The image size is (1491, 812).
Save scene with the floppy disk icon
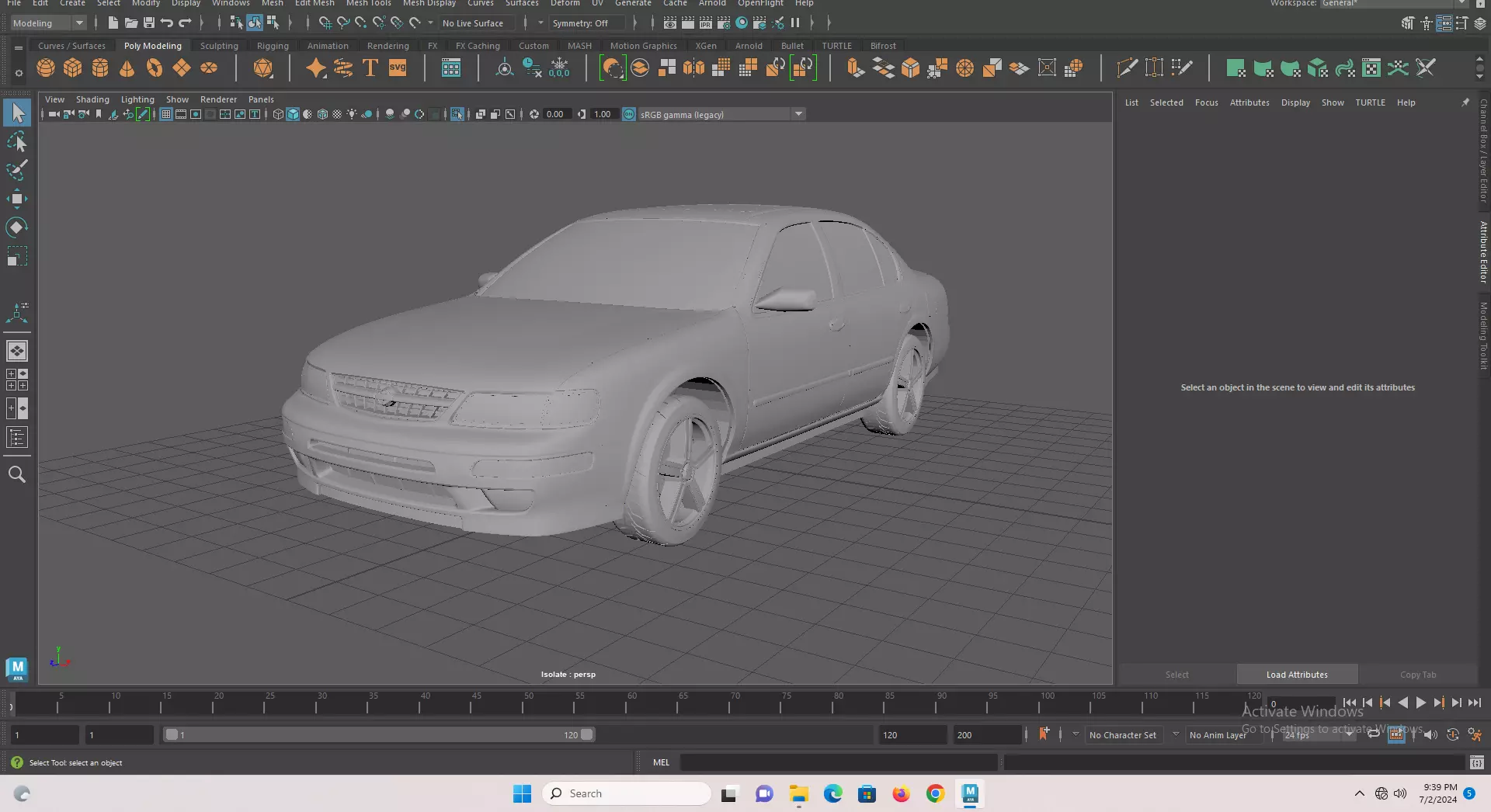(149, 23)
